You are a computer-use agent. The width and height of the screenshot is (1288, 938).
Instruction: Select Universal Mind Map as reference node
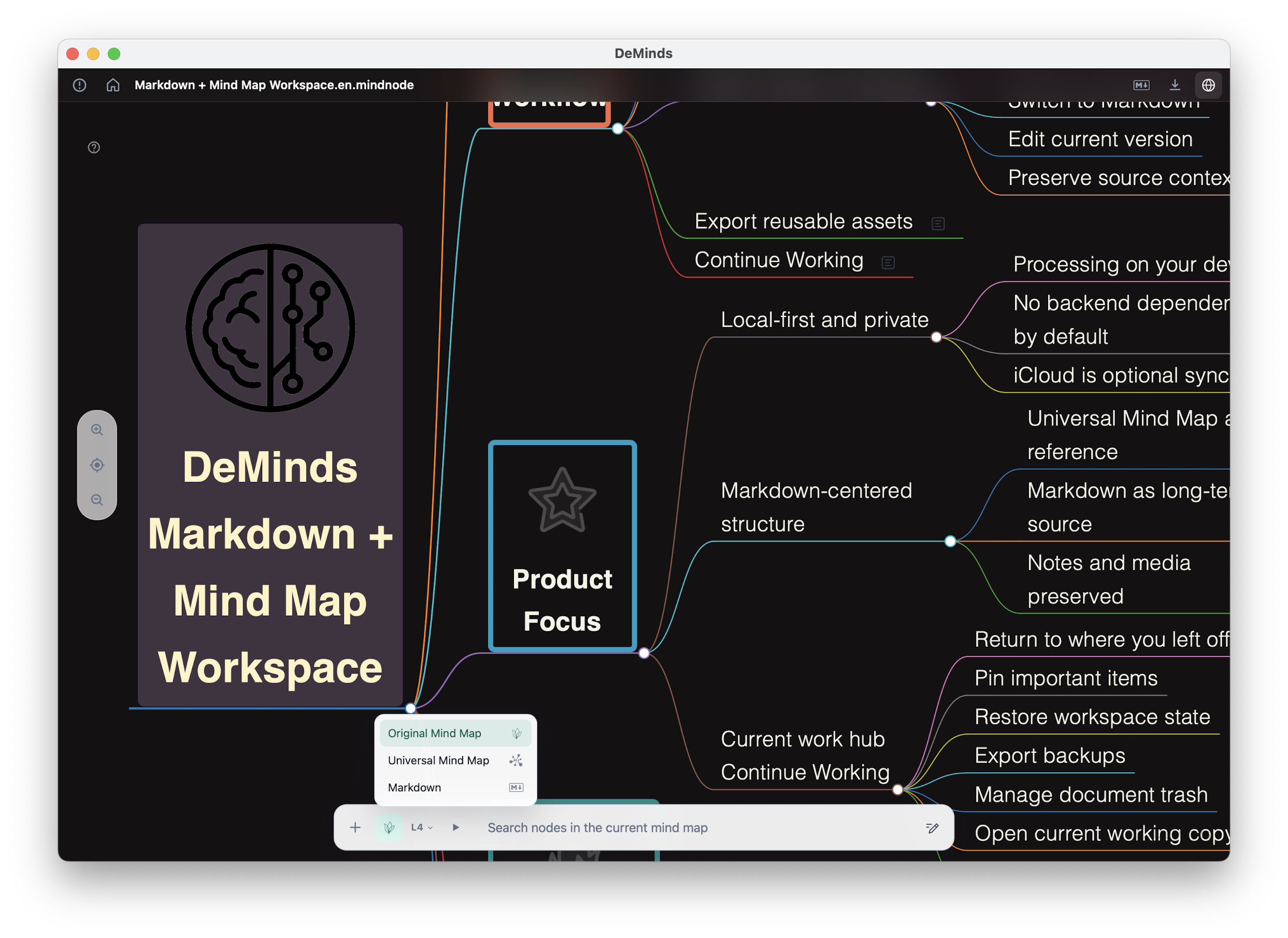pos(1128,435)
